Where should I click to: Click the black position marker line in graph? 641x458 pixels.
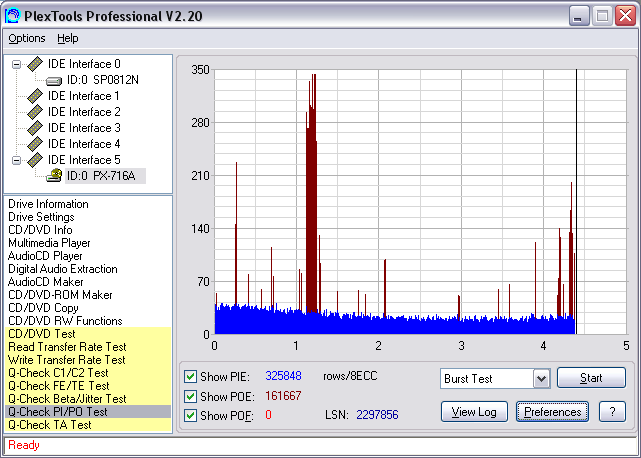click(576, 202)
